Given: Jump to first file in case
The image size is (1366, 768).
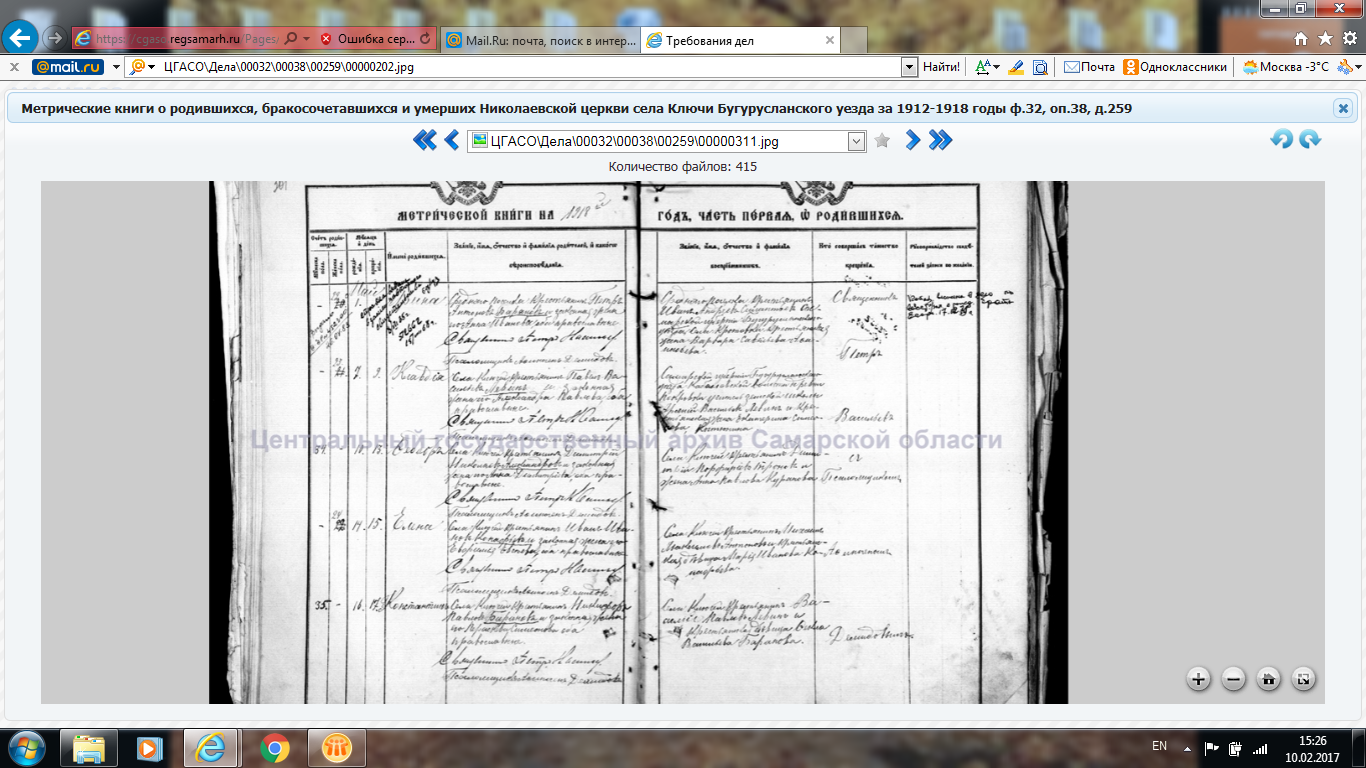Looking at the screenshot, I should pos(424,141).
